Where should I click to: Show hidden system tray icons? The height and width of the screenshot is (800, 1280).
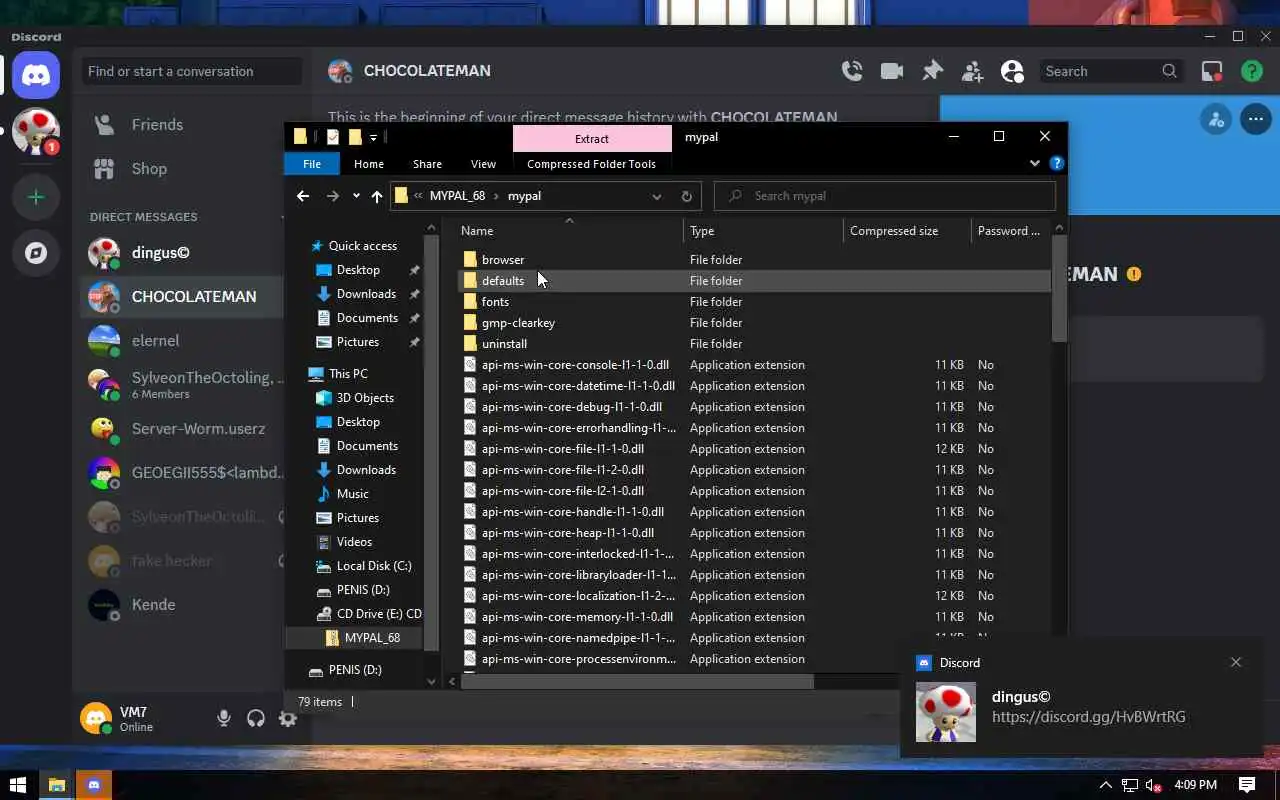click(x=1105, y=785)
